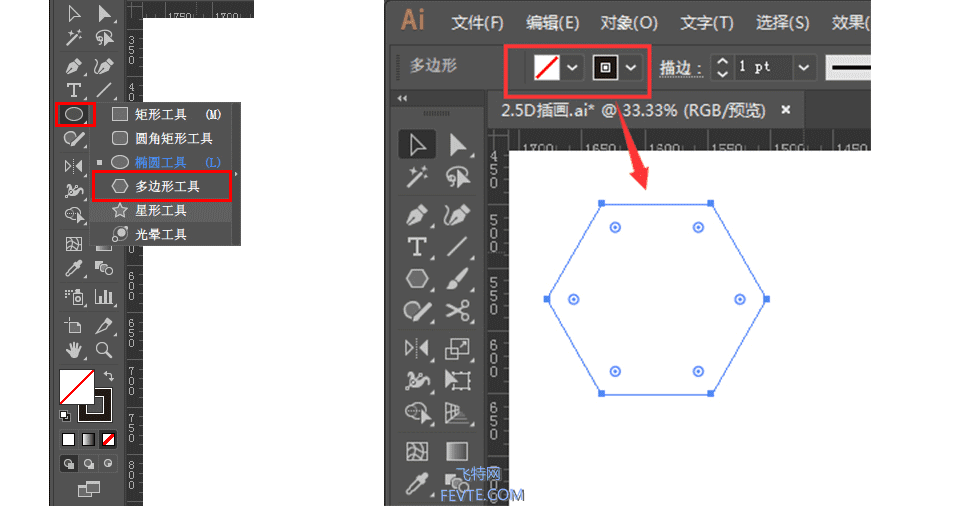Expand the control bar stroke color dropdown
Viewport: 960px width, 507px height.
click(x=631, y=67)
